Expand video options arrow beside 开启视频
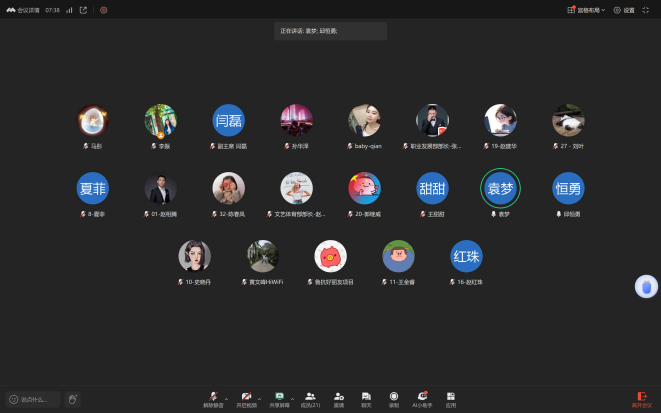This screenshot has height=413, width=661. click(x=260, y=396)
